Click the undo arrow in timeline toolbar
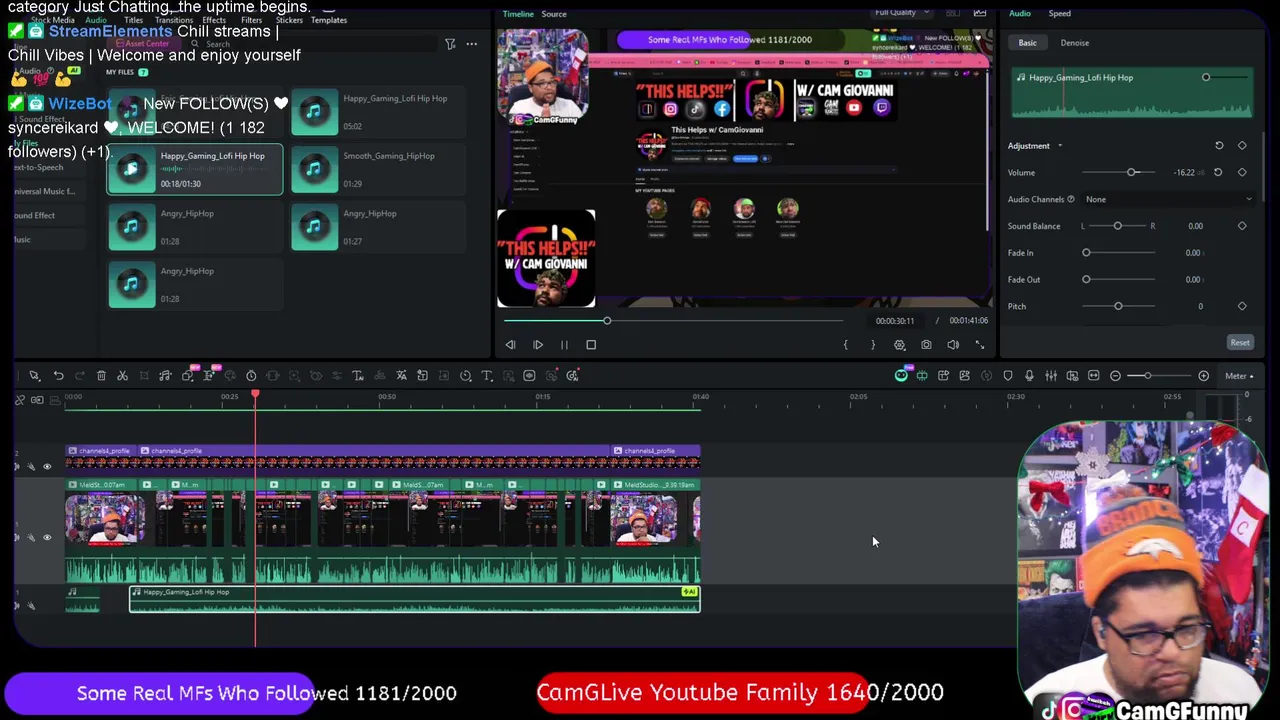 59,376
